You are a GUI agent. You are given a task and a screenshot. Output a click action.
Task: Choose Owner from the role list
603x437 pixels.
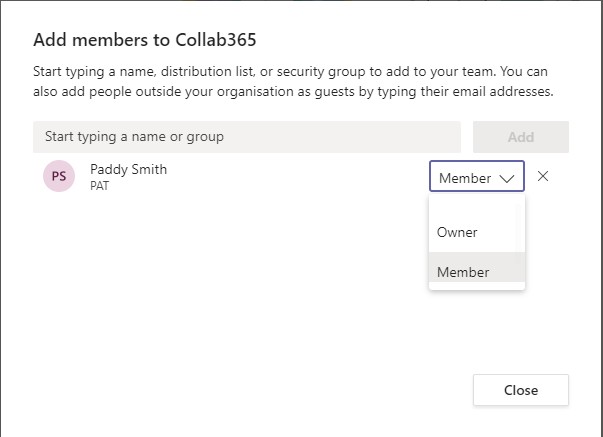[x=476, y=232]
